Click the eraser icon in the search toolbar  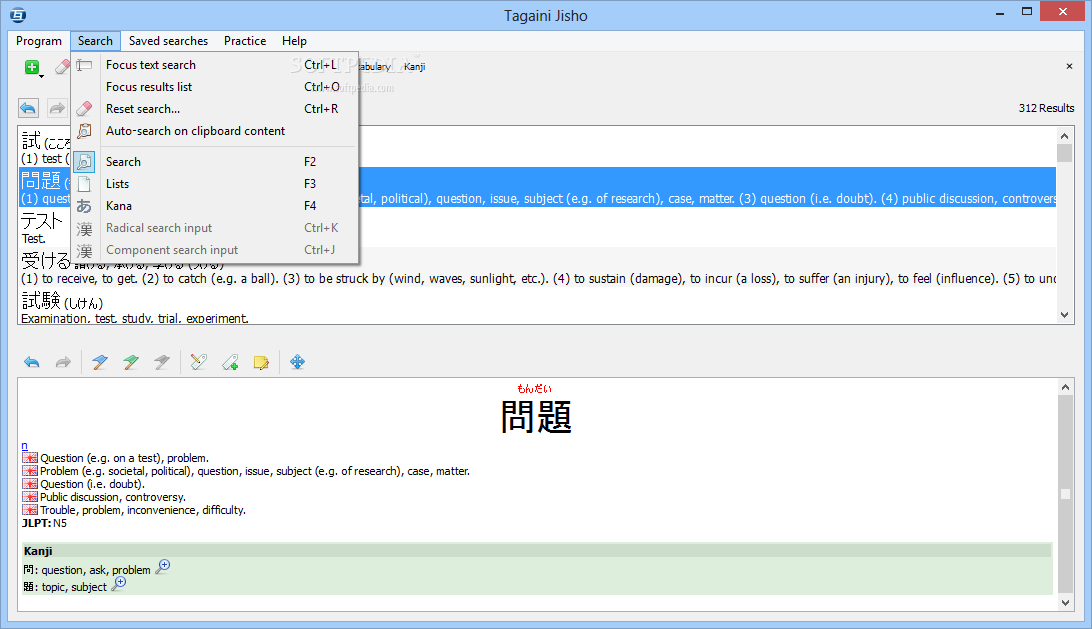point(63,67)
